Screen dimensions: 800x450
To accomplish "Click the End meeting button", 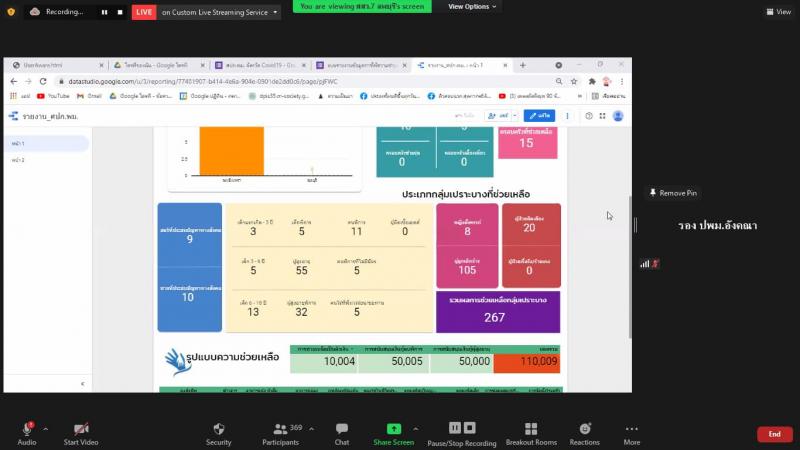I will click(774, 434).
